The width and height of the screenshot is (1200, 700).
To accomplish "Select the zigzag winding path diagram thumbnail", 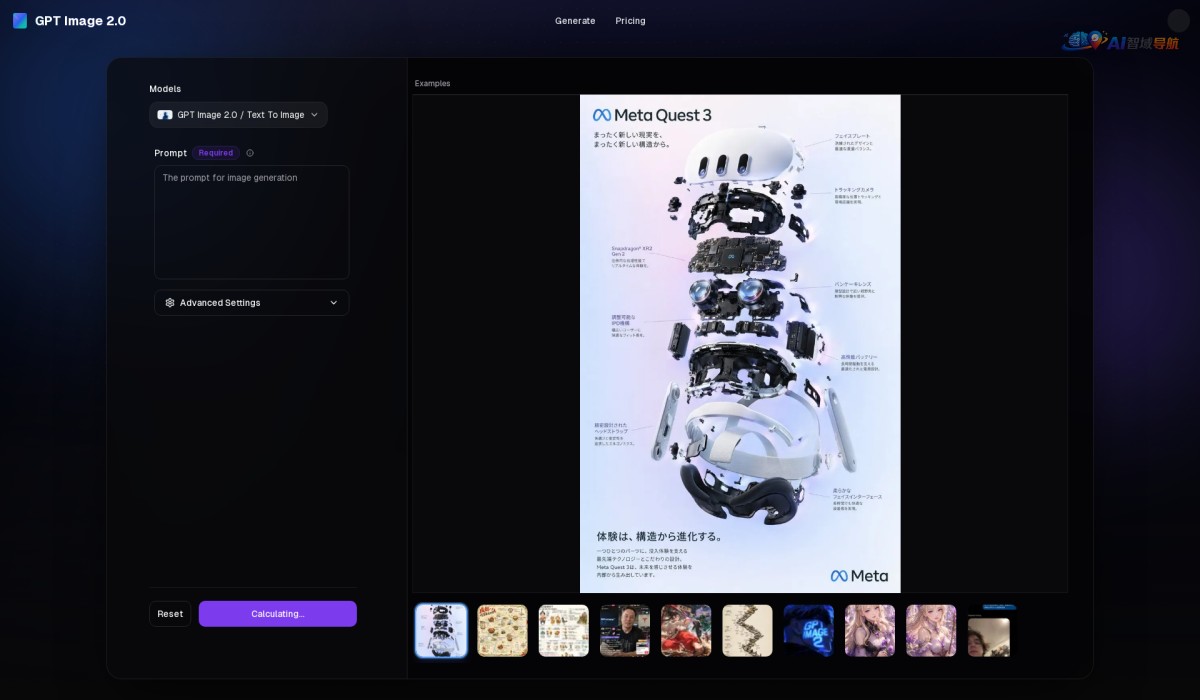I will click(747, 631).
